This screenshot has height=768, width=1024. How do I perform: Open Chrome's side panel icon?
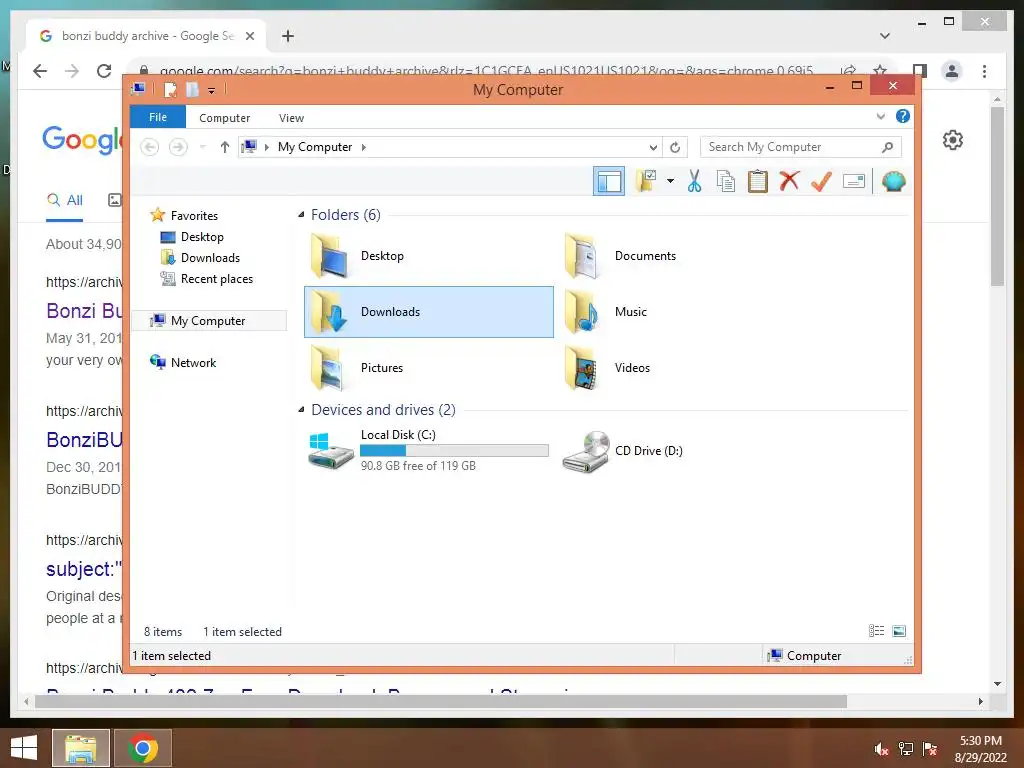coord(920,71)
